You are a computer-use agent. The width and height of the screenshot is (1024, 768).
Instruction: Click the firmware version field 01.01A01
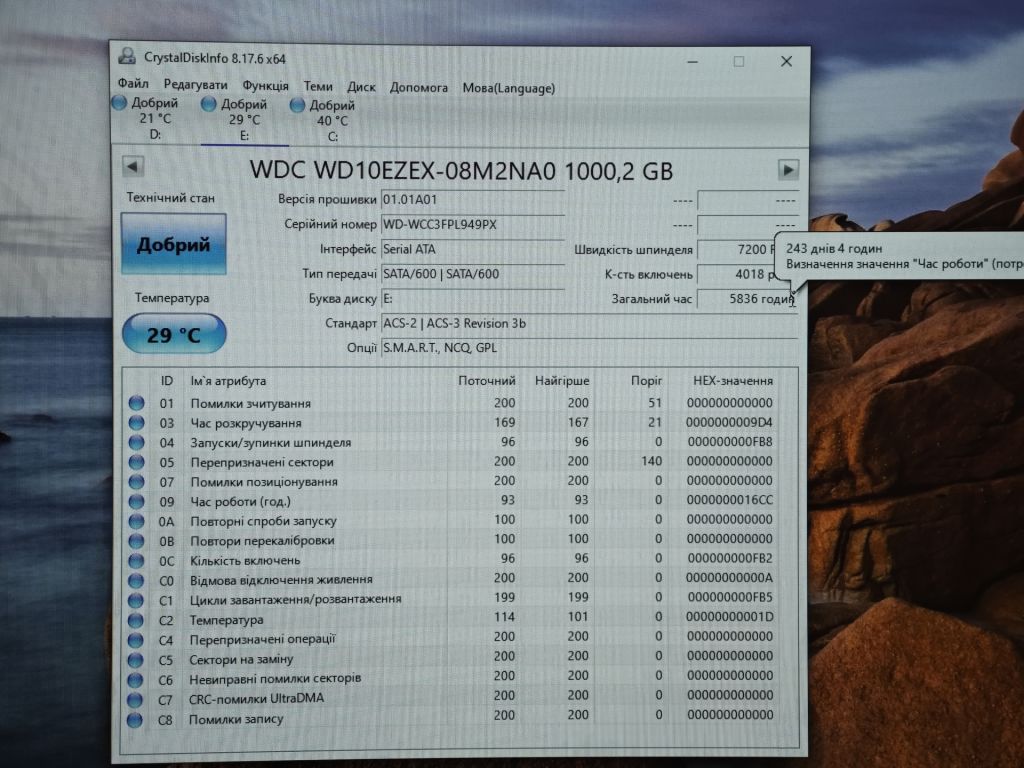[472, 200]
